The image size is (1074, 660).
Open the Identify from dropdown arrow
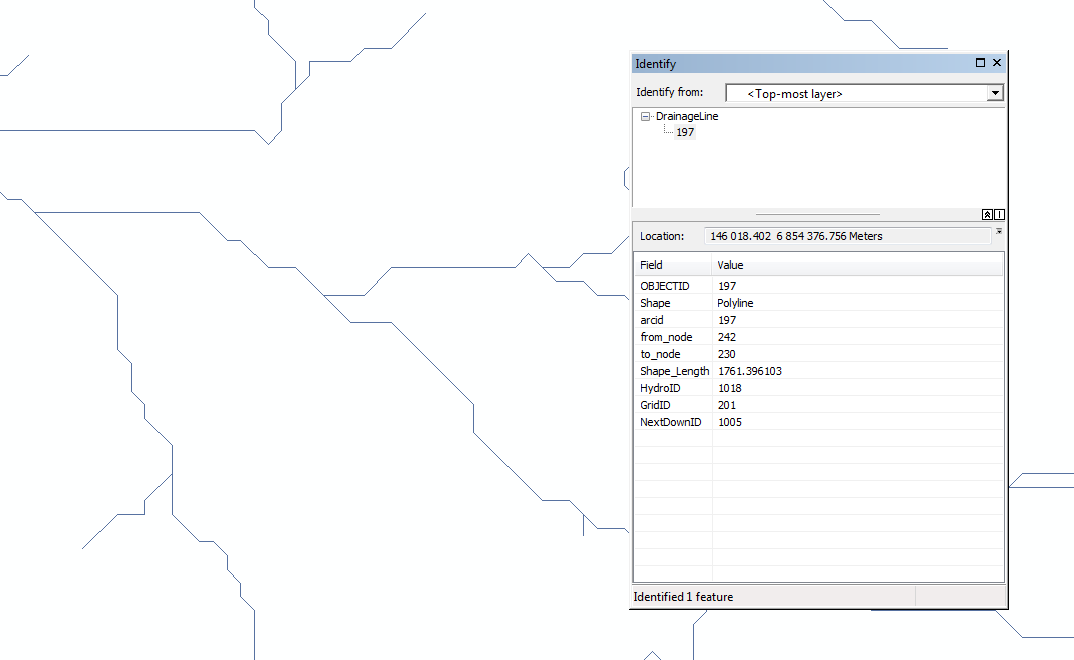coord(994,93)
